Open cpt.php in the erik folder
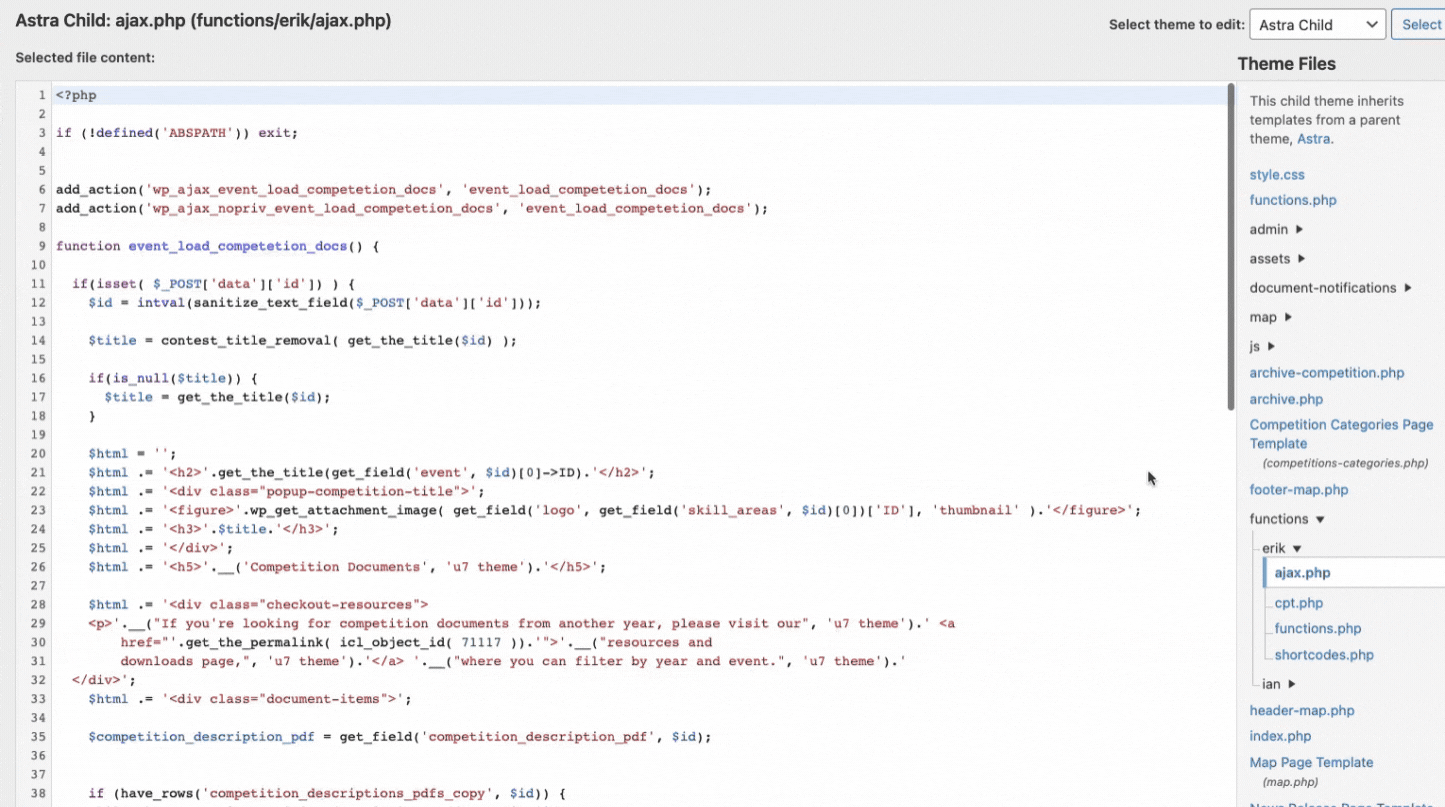The height and width of the screenshot is (807, 1445). click(x=1299, y=603)
